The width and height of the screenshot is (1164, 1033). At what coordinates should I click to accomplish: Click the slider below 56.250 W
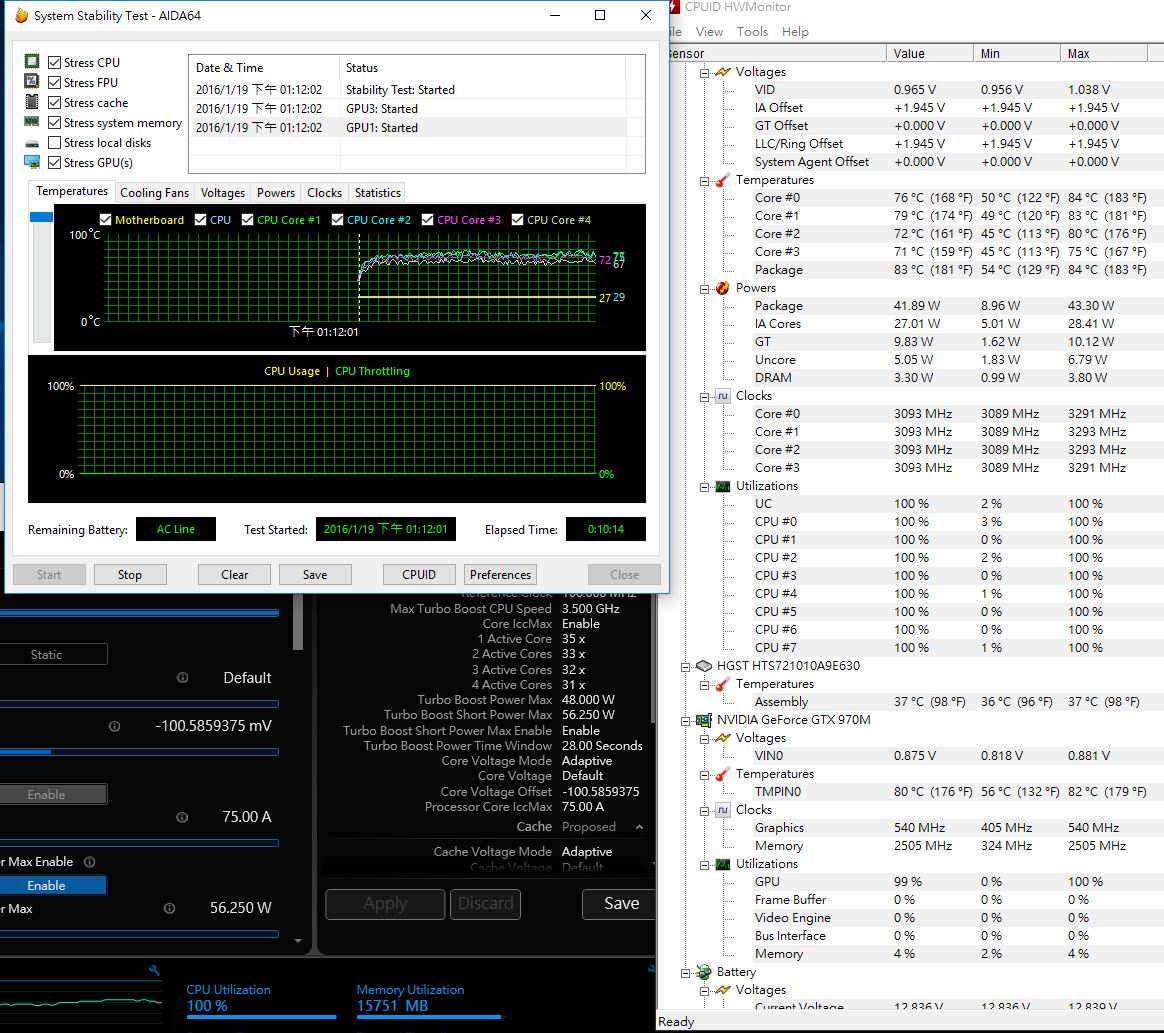click(140, 934)
